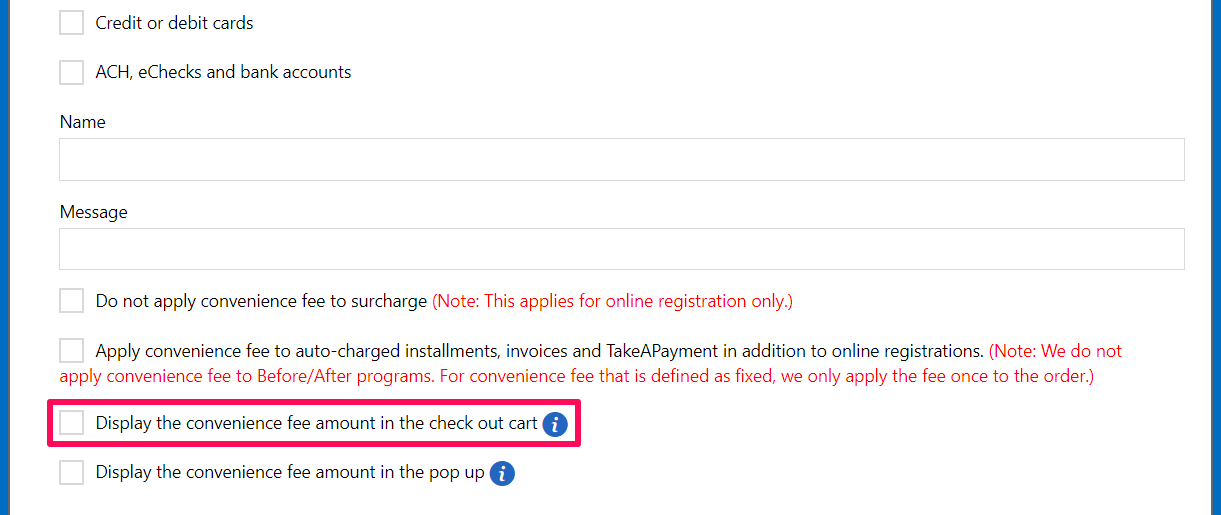Viewport: 1221px width, 515px height.
Task: Click 'Display the convenience fee amount in the check out cart' text
Action: click(317, 423)
